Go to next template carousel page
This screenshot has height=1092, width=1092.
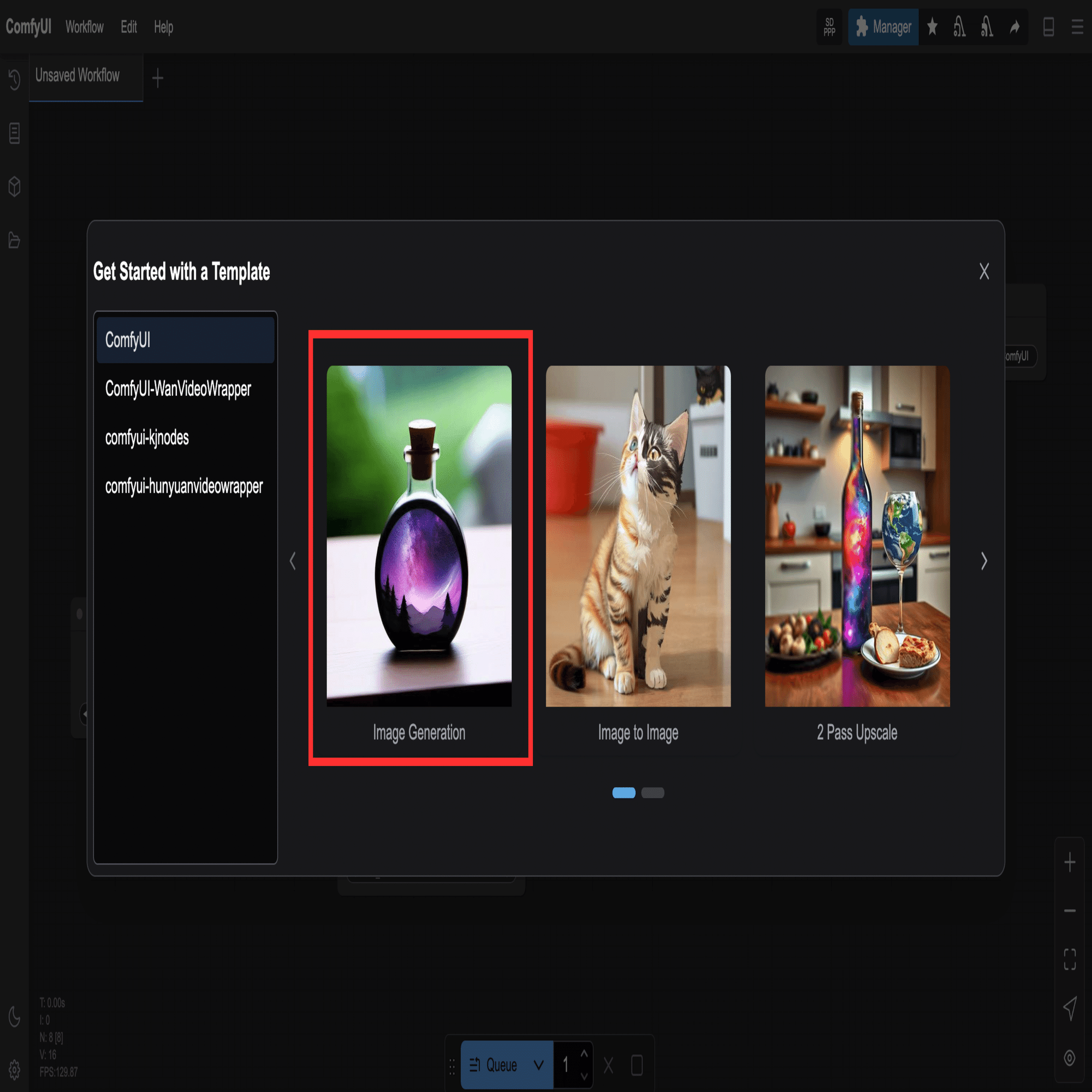[x=984, y=561]
